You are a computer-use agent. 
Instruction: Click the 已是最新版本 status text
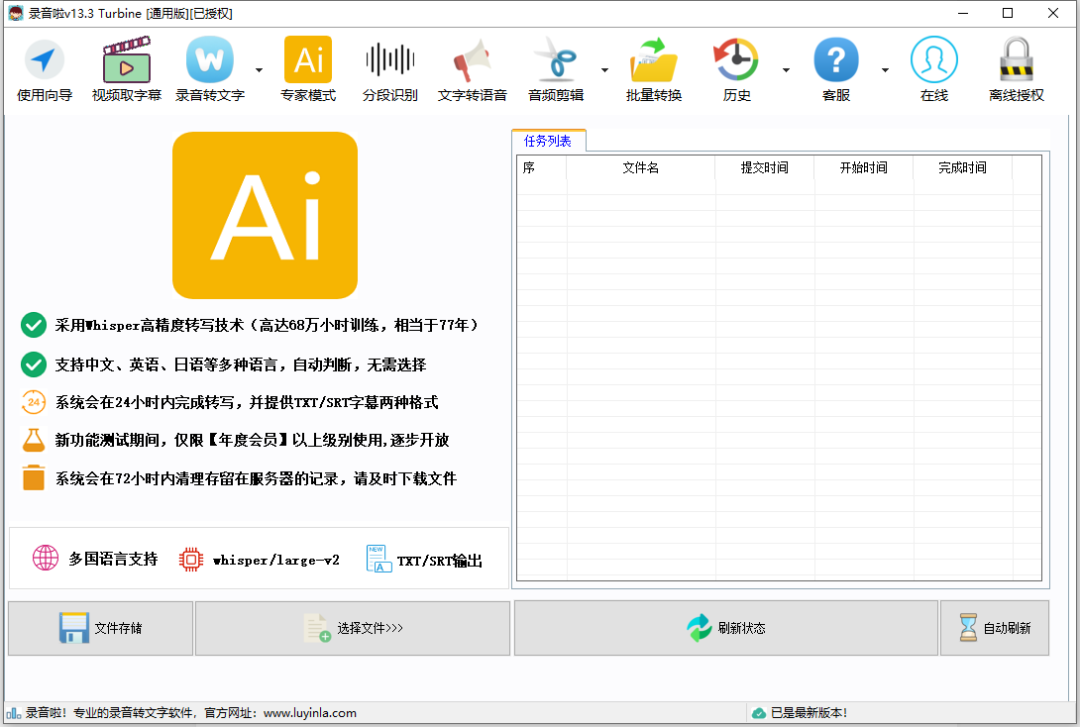tap(809, 713)
